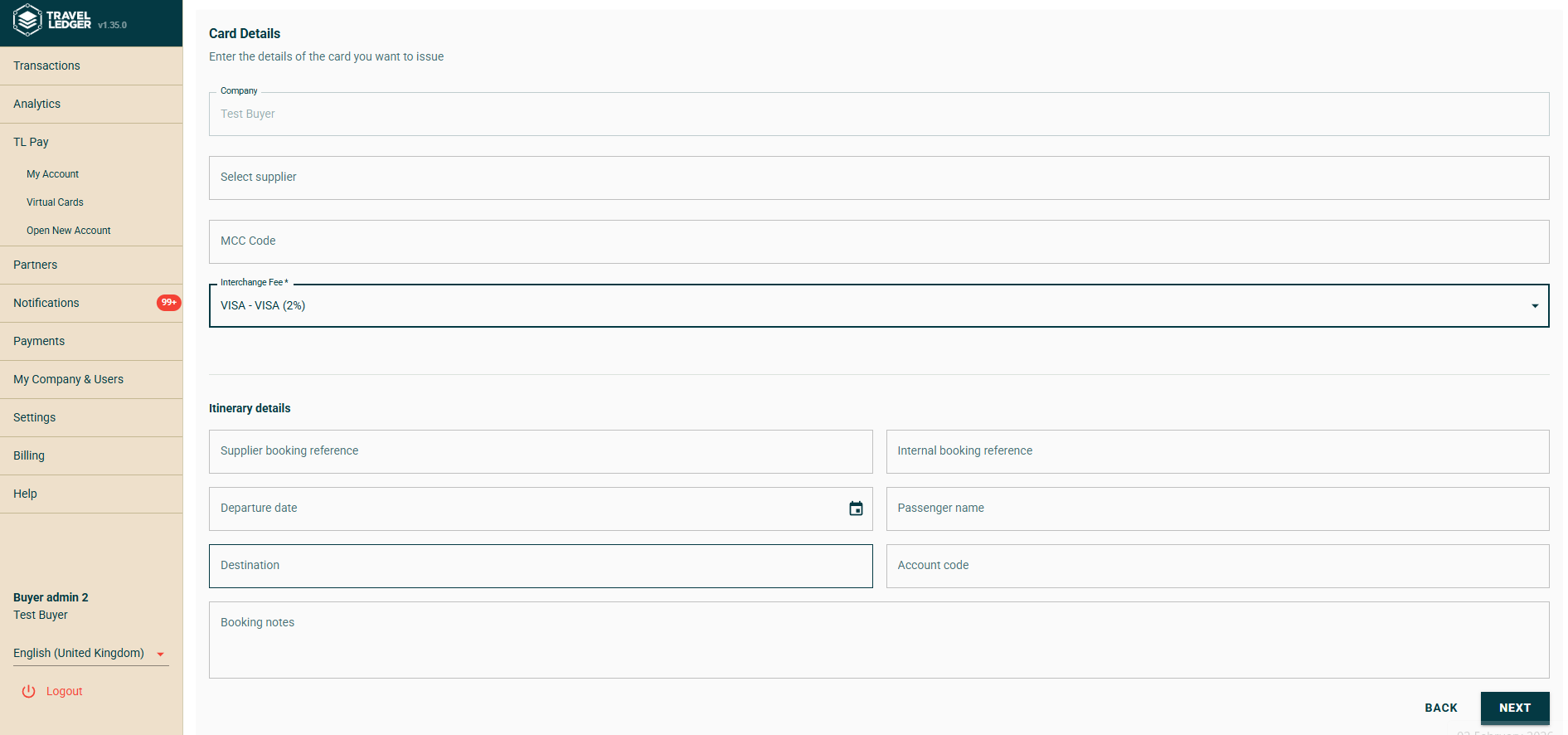Click the red logout power icon
The width and height of the screenshot is (1568, 735).
click(29, 691)
